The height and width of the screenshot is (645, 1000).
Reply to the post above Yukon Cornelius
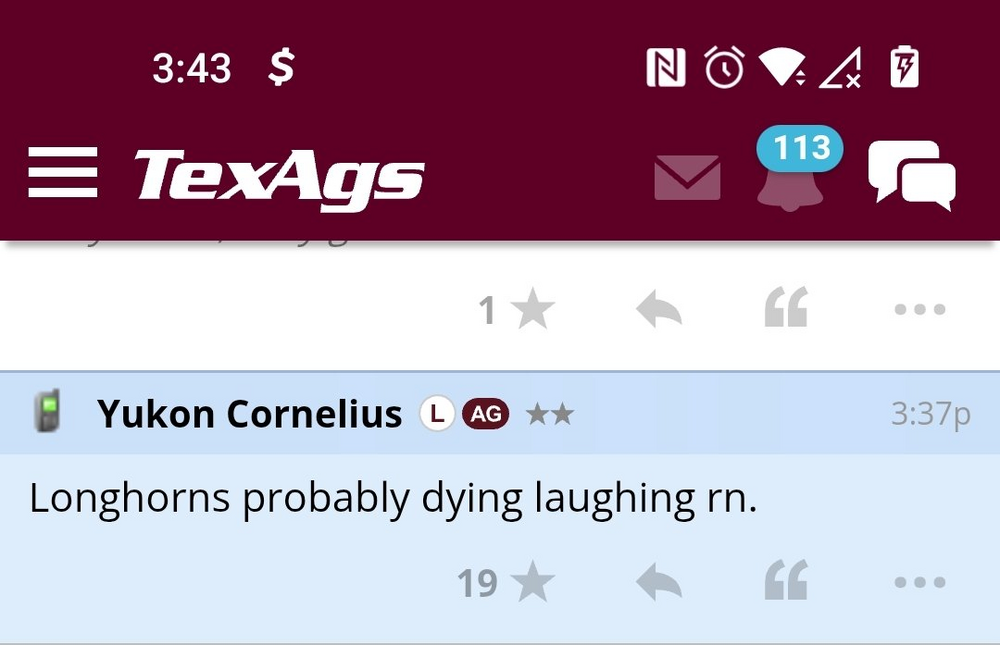[x=659, y=311]
